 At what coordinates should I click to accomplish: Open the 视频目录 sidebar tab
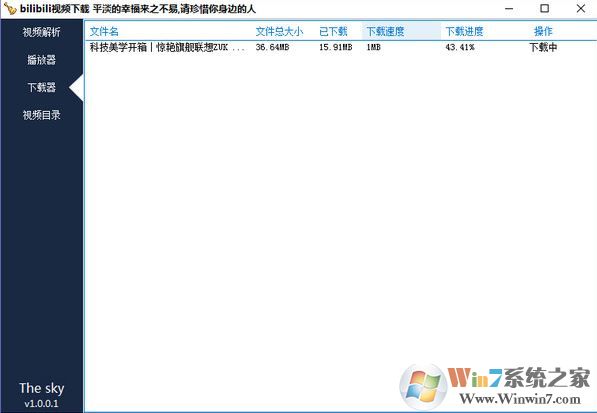pos(42,115)
